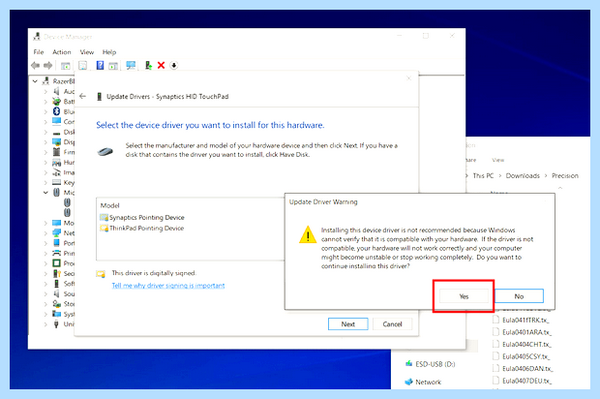Image resolution: width=600 pixels, height=399 pixels.
Task: Expand the Keyboards category chevron
Action: click(x=46, y=182)
